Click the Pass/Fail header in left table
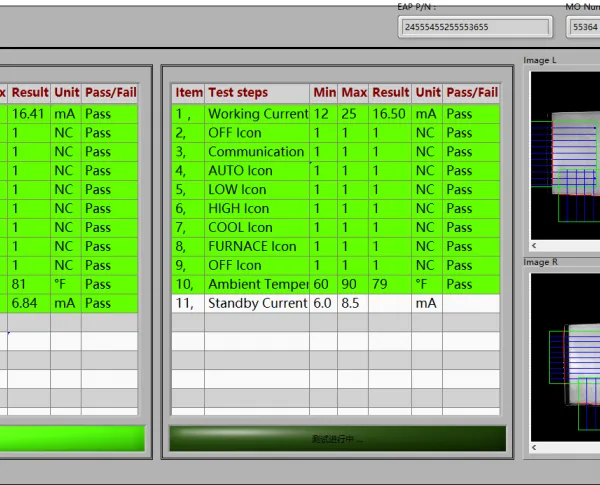This screenshot has width=600, height=485. tap(110, 93)
